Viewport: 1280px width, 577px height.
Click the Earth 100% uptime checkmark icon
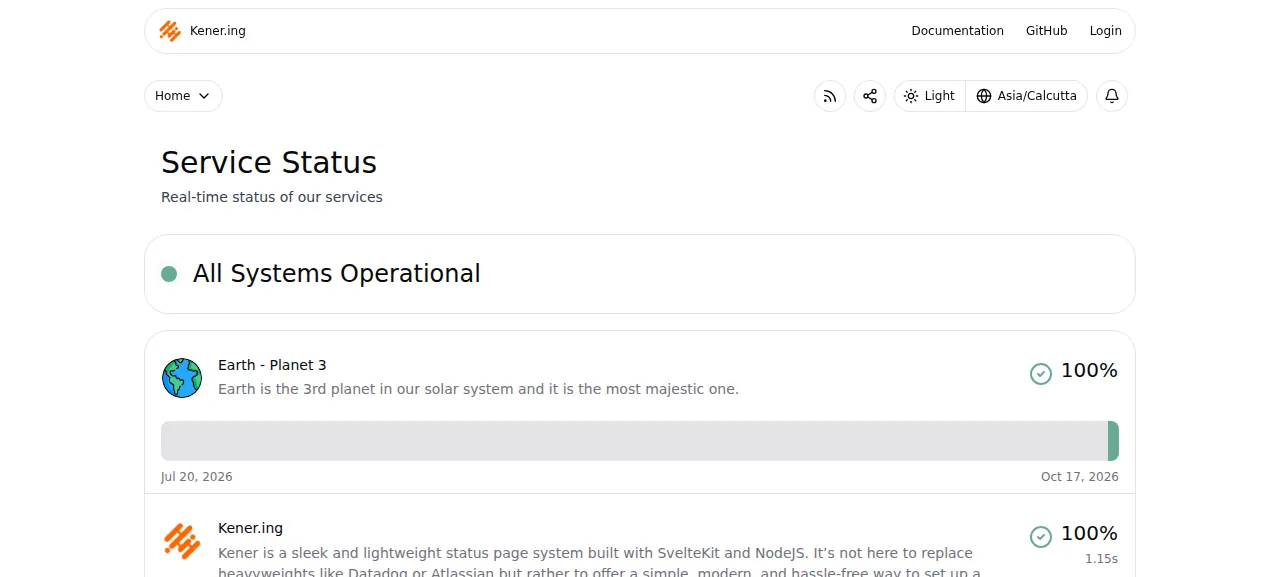point(1041,374)
